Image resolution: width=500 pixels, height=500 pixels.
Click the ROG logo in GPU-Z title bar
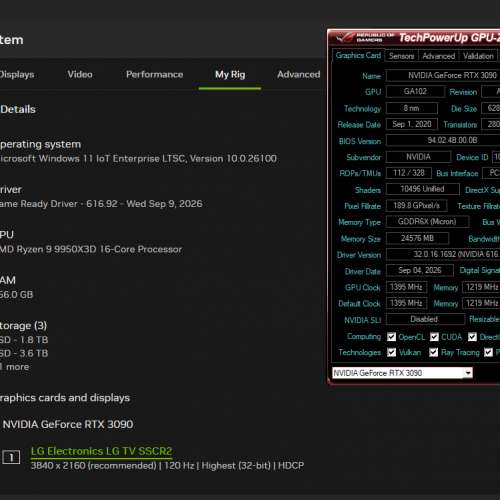coord(344,38)
